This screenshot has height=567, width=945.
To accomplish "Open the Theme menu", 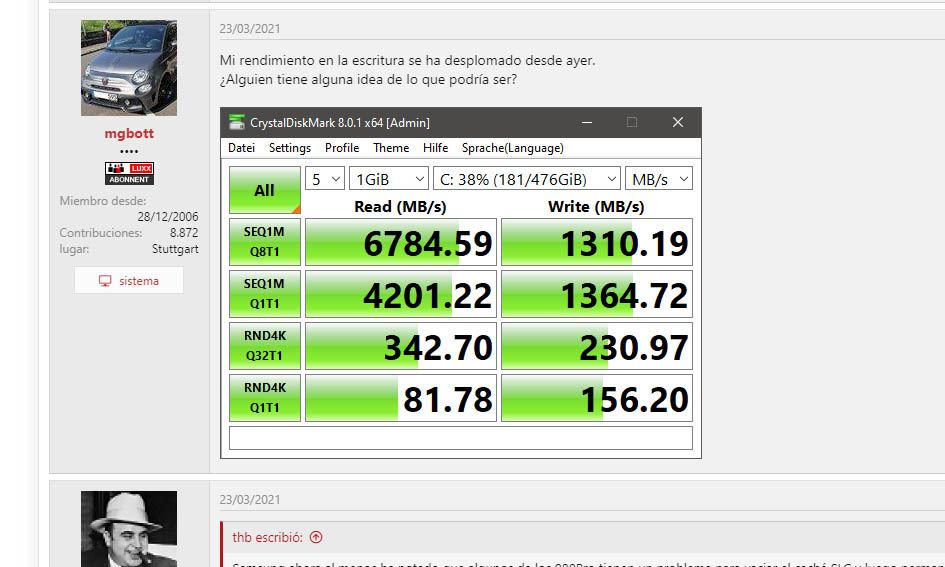I will (x=391, y=148).
